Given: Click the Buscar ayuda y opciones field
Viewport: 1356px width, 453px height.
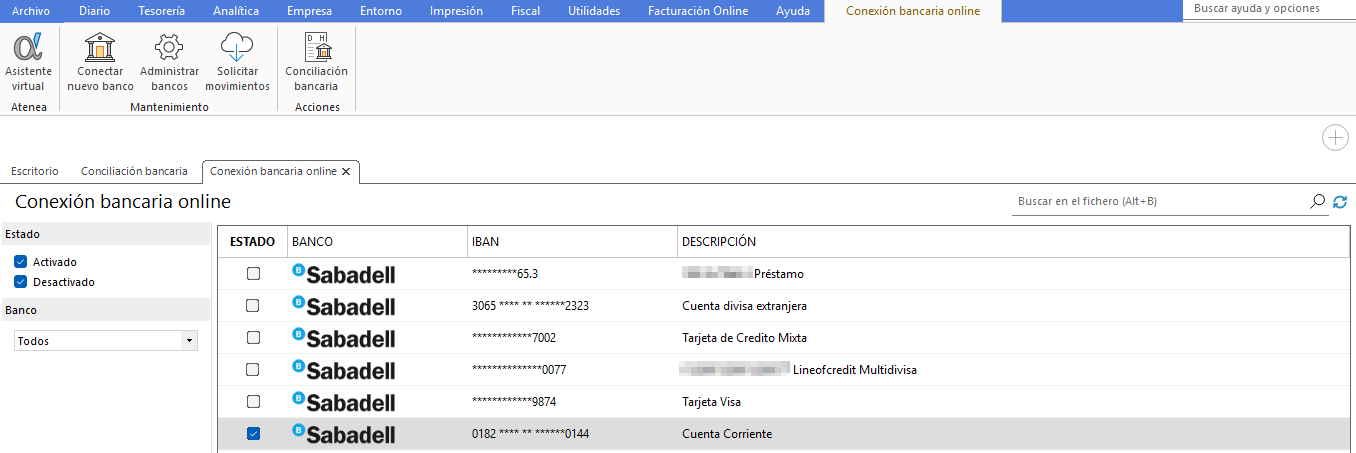Looking at the screenshot, I should (1269, 9).
